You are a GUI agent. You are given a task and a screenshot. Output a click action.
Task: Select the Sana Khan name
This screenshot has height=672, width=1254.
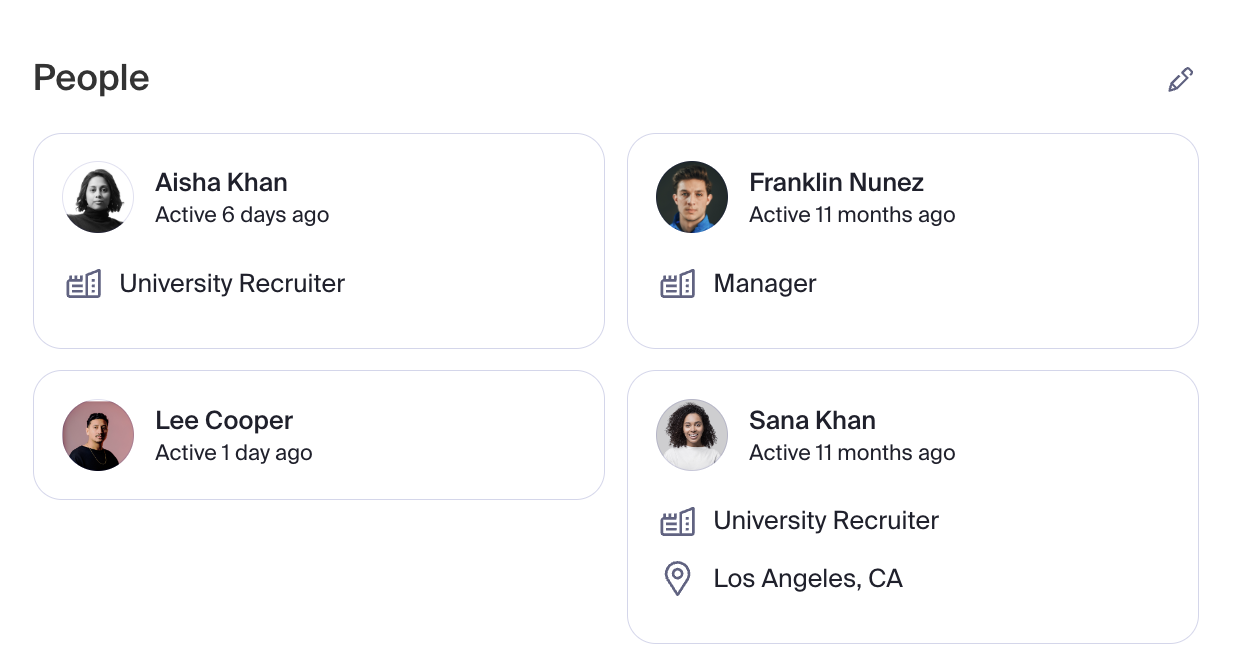tap(812, 421)
